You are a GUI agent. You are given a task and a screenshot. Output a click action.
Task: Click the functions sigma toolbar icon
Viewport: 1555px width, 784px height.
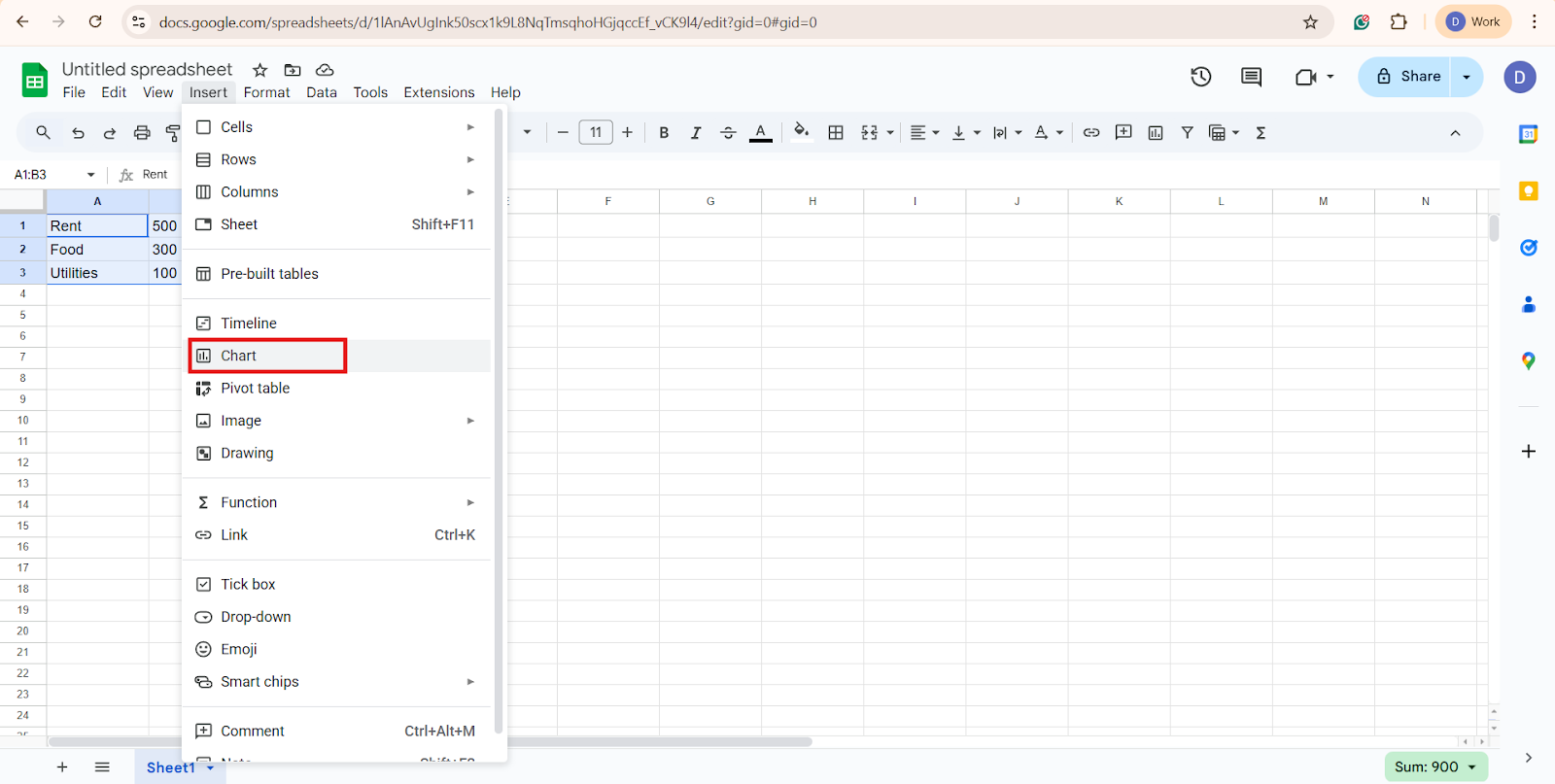pos(1261,133)
